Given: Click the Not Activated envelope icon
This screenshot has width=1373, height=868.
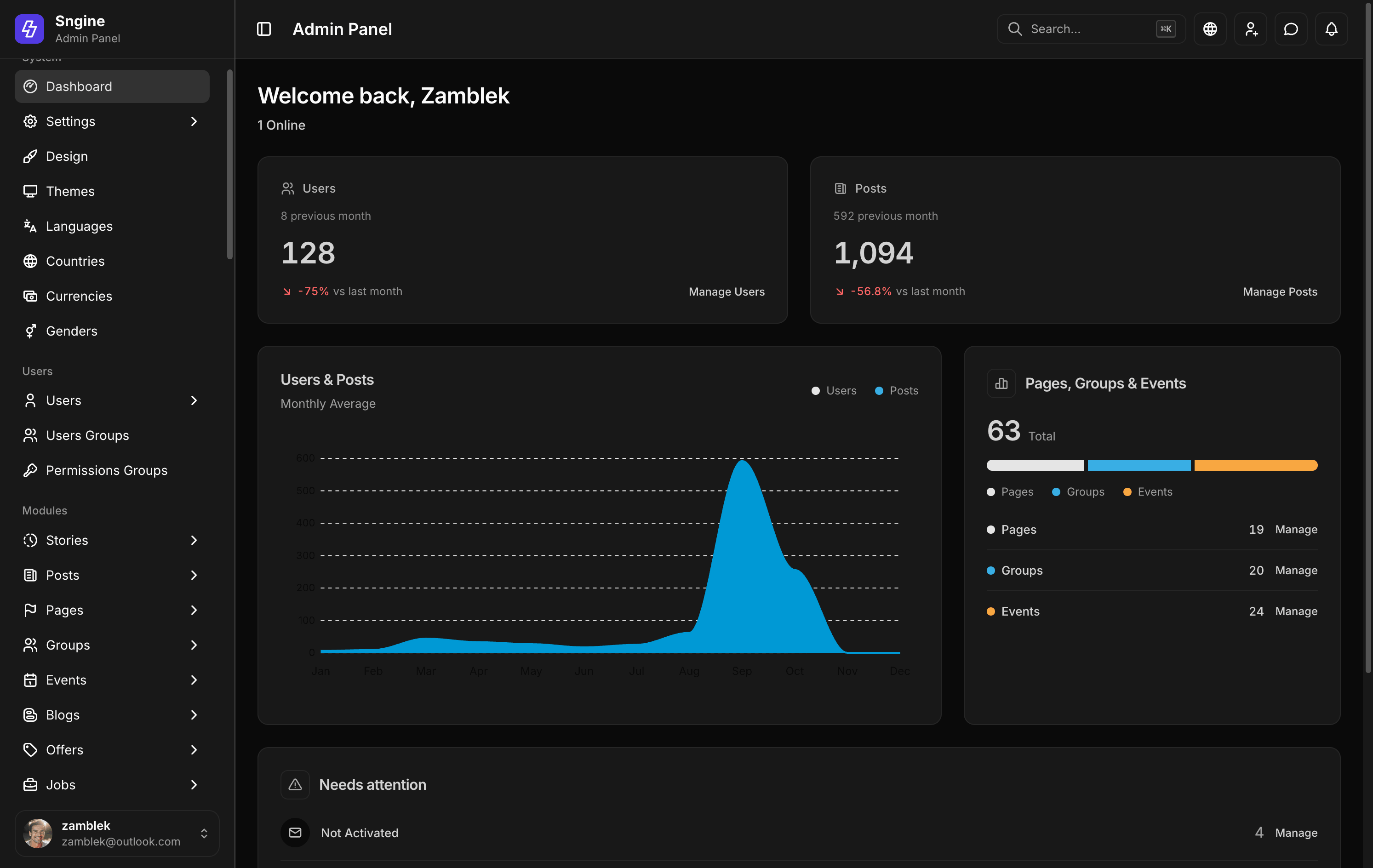Looking at the screenshot, I should click(295, 833).
